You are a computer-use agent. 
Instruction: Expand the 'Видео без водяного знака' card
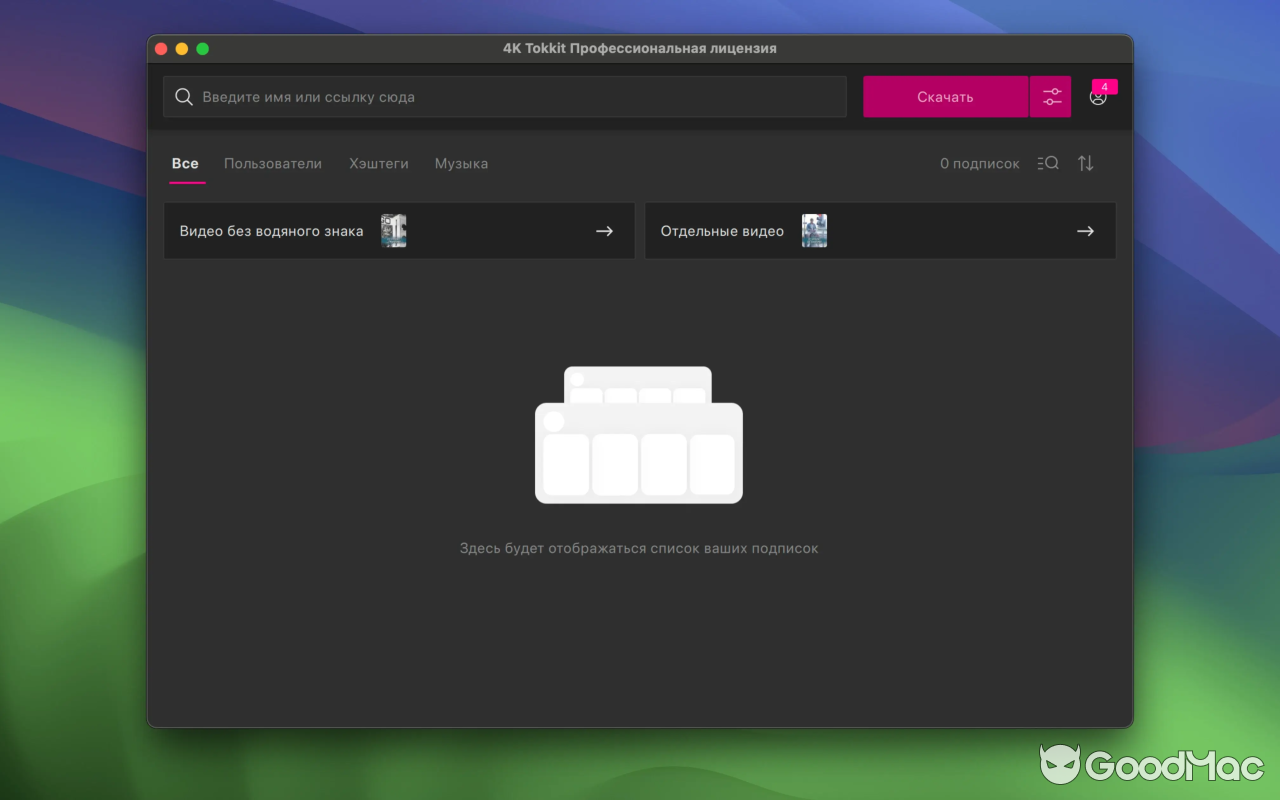399,230
